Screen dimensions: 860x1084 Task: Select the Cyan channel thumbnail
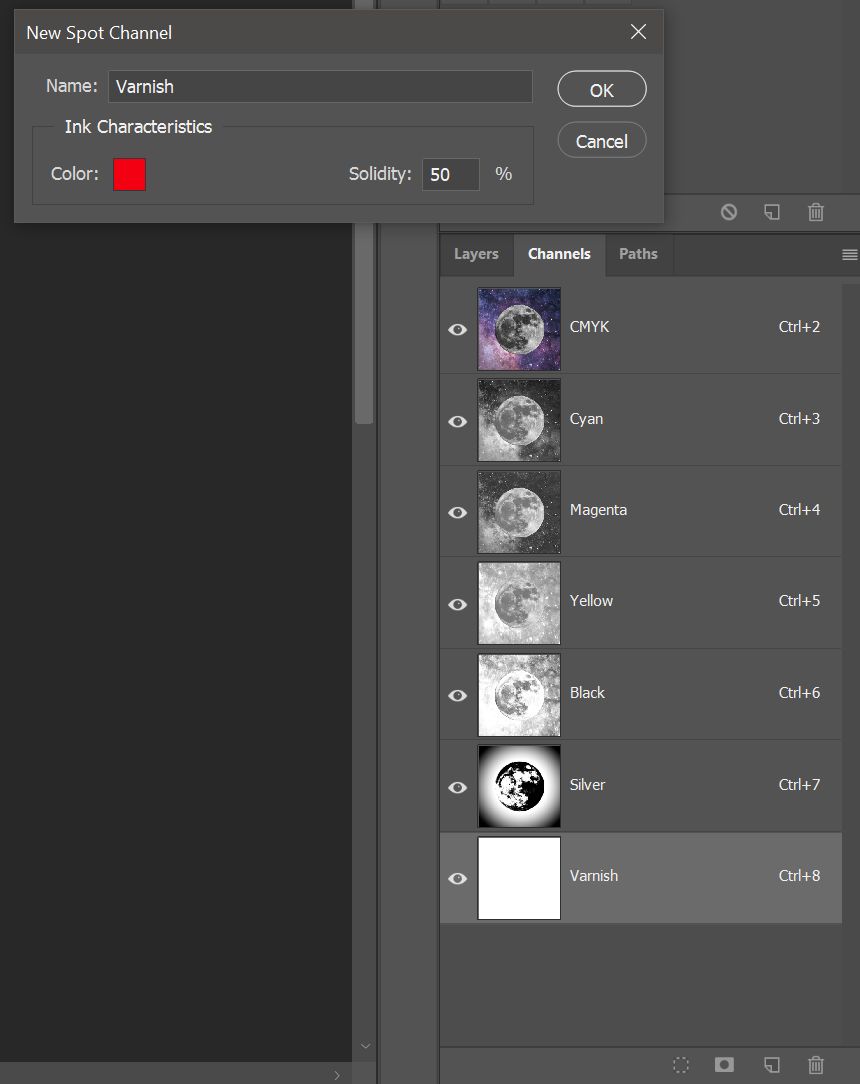pos(519,420)
